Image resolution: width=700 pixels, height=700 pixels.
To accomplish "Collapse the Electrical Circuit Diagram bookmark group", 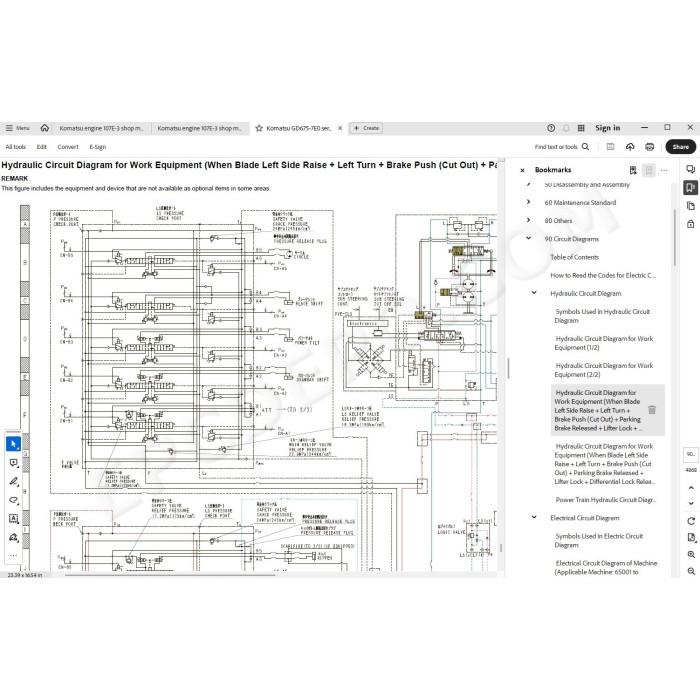I will (534, 517).
